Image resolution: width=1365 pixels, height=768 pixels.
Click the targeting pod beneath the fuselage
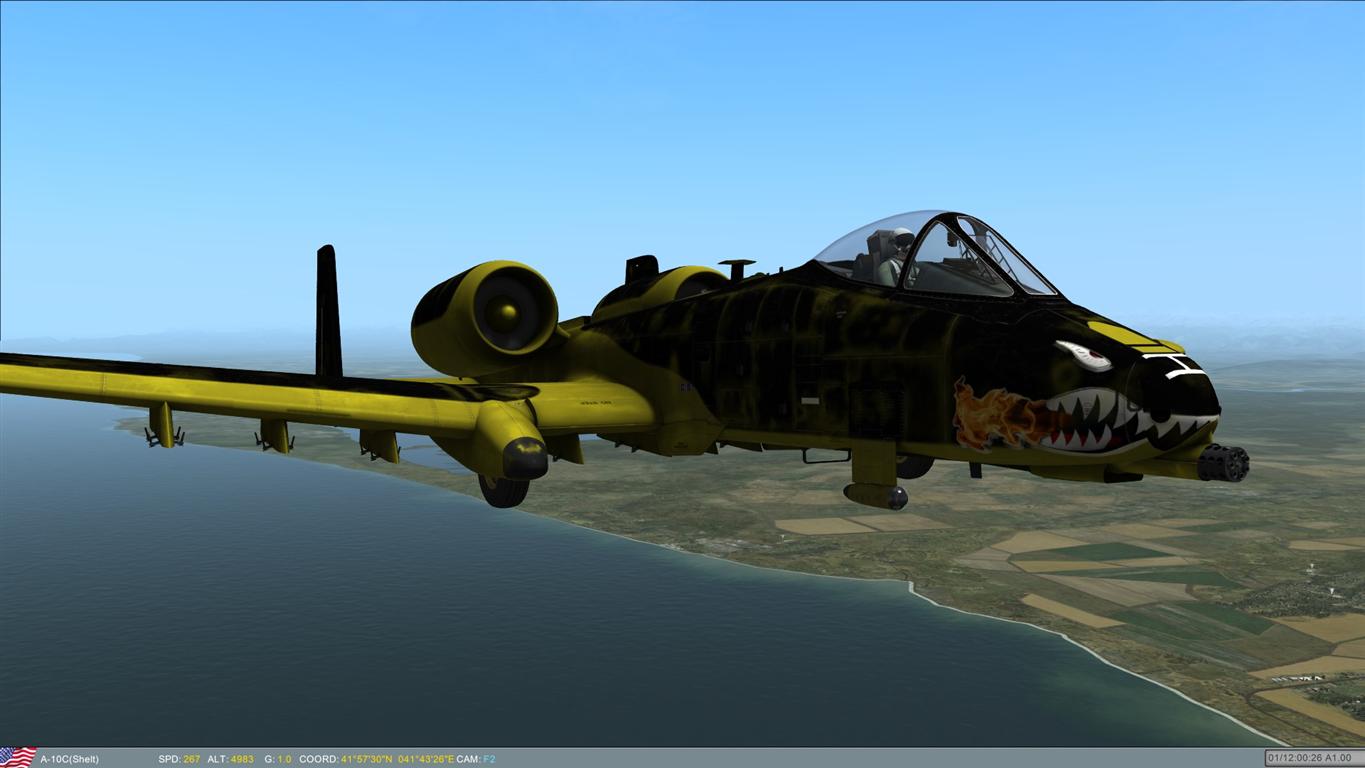(x=875, y=494)
